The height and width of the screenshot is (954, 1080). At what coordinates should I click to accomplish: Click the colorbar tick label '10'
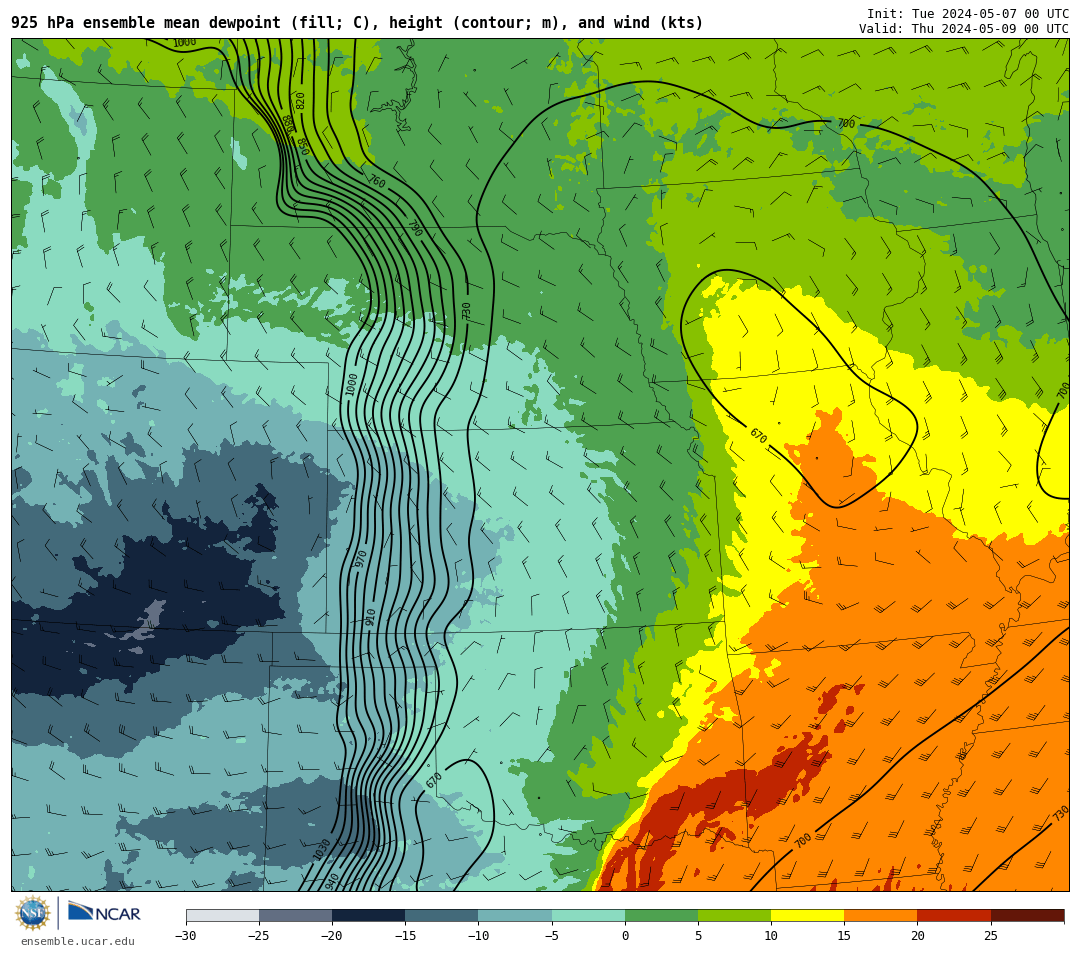[x=771, y=935]
